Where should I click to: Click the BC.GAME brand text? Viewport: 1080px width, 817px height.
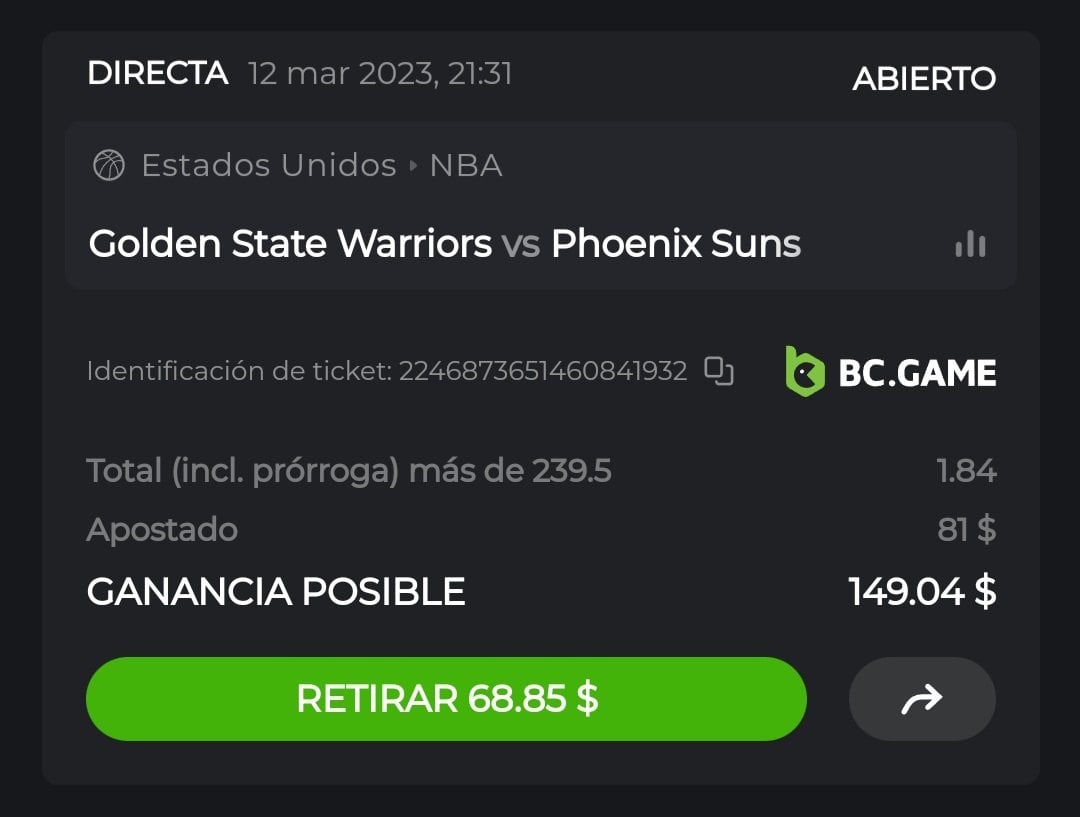click(917, 373)
